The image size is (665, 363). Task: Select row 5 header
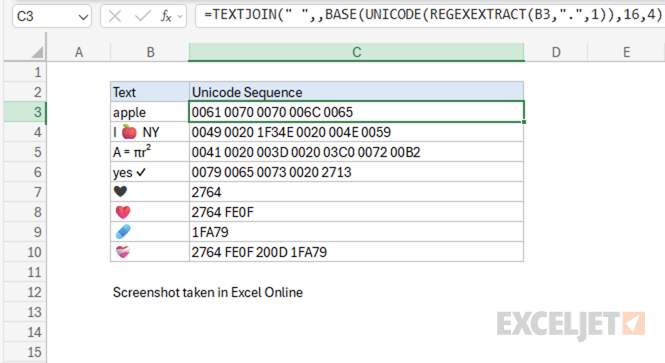click(x=25, y=152)
